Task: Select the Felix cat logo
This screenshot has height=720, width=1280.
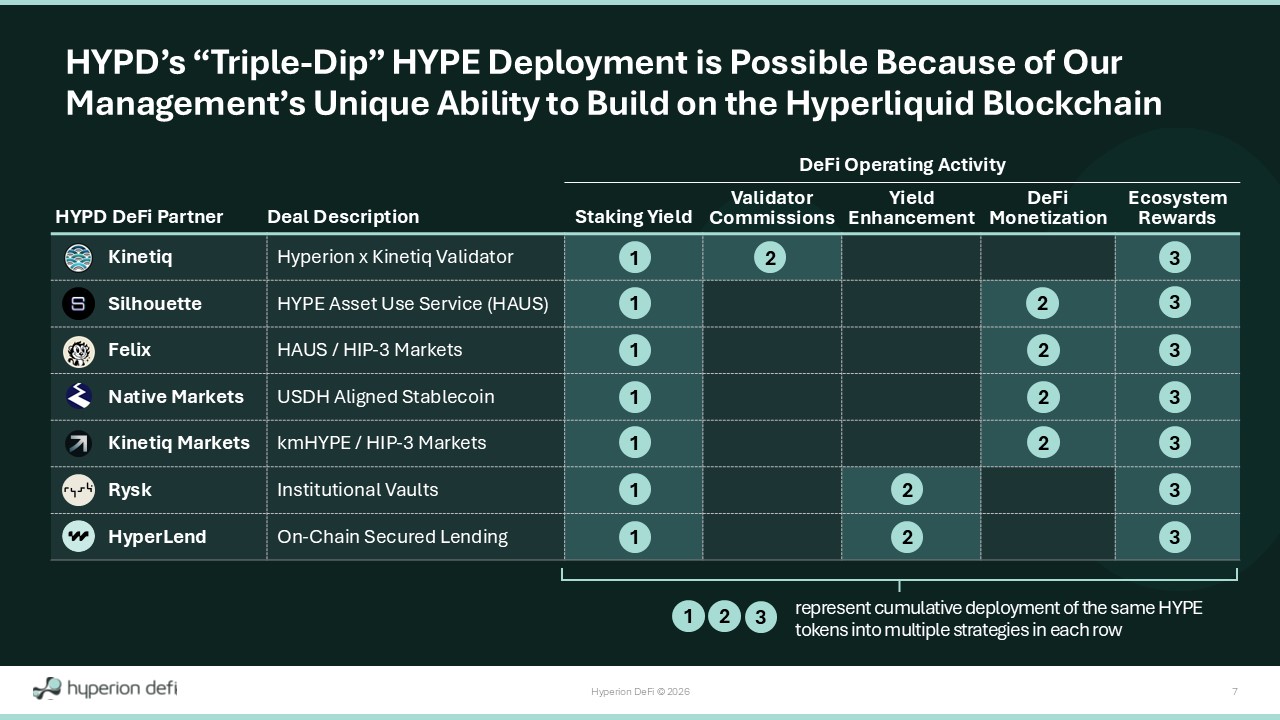Action: 79,351
